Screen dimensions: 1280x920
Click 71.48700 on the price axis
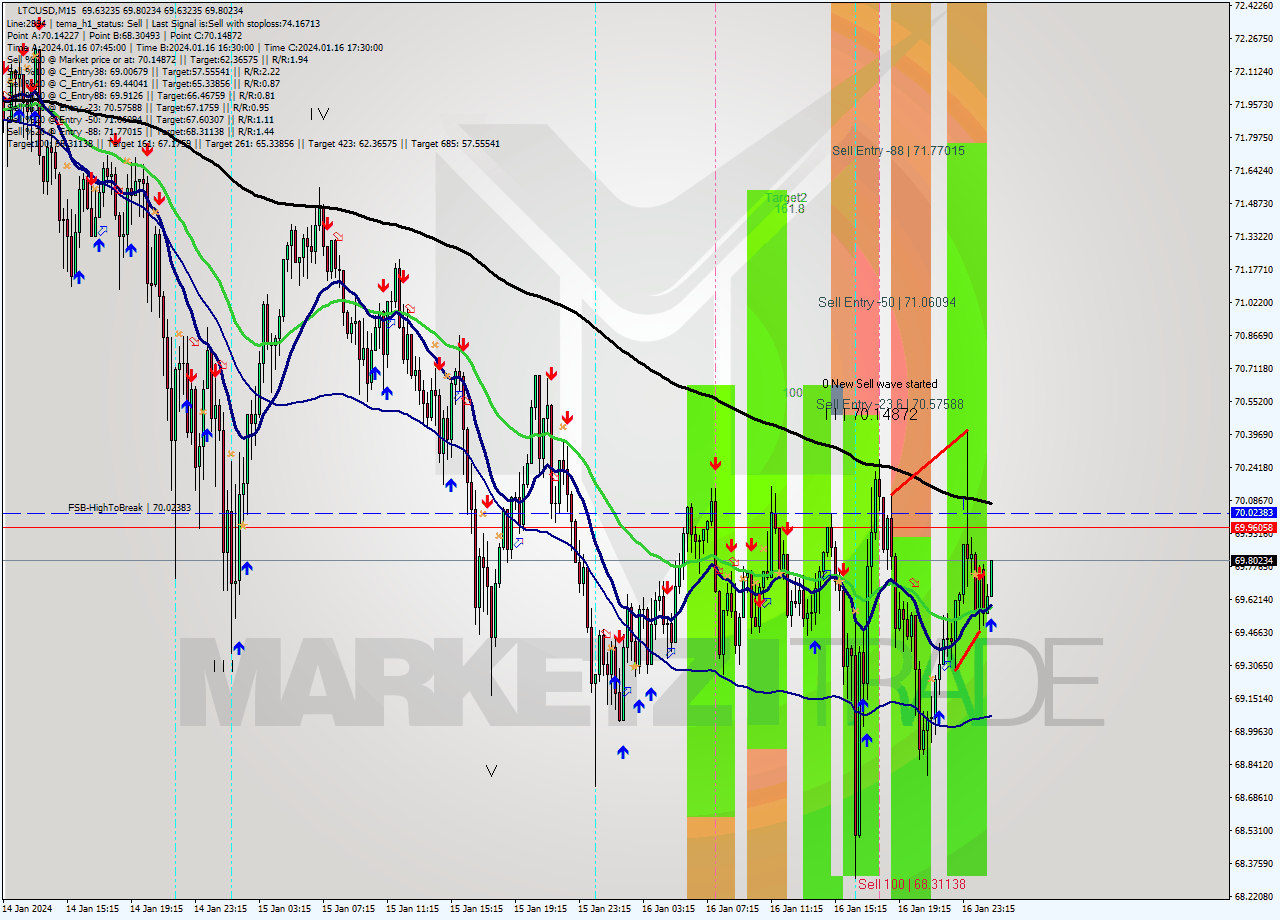pyautogui.click(x=1254, y=203)
